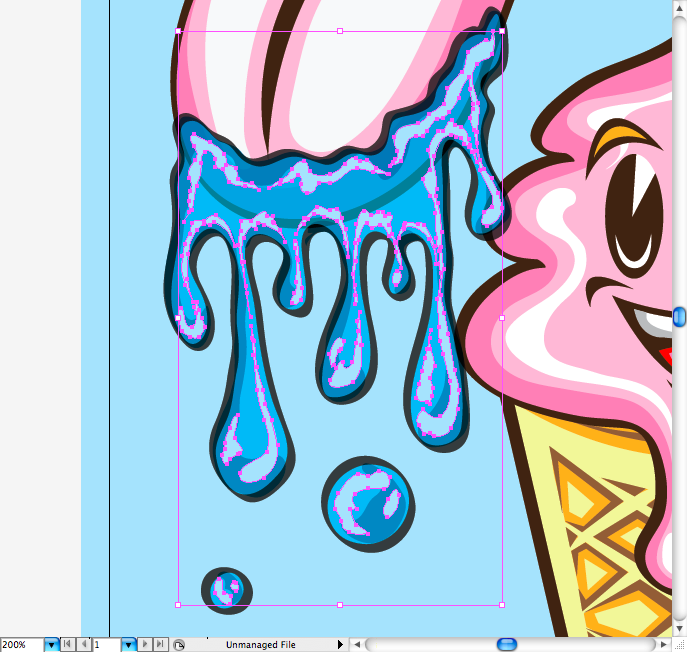Open the artboard number dropdown

(x=128, y=645)
